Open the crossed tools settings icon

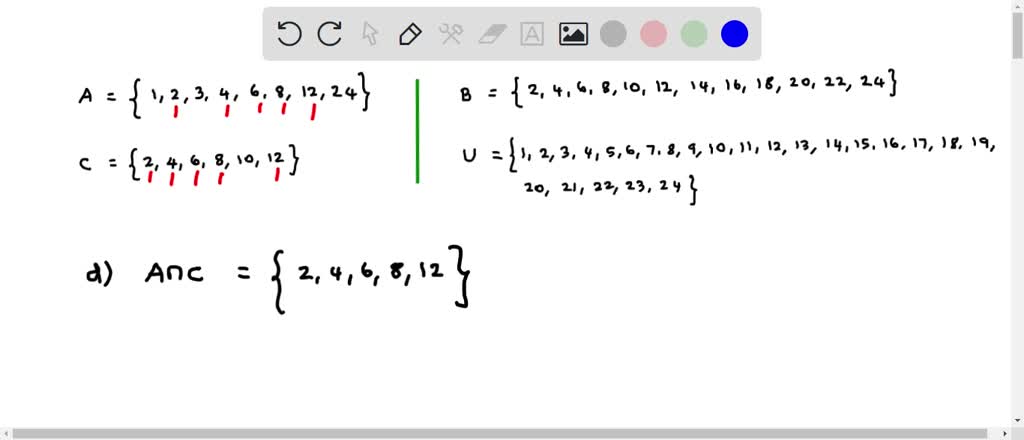tap(451, 34)
